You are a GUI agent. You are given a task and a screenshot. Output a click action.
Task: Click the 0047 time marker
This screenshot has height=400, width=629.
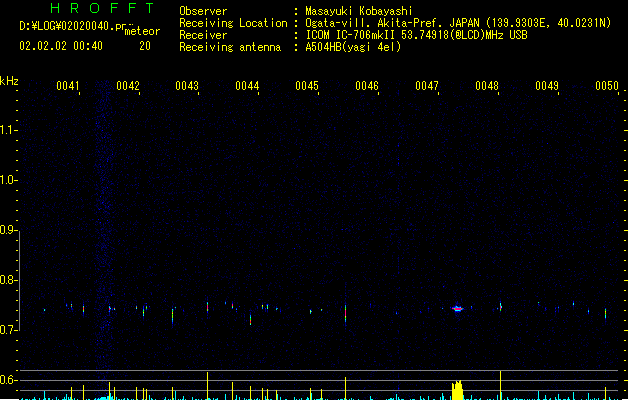click(427, 86)
